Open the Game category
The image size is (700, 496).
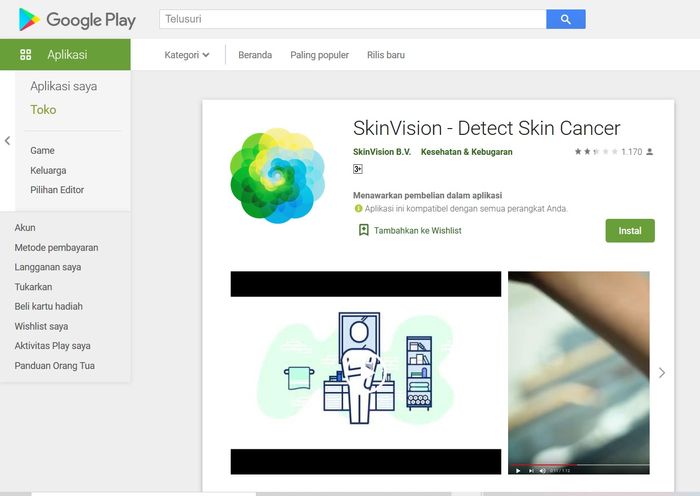click(x=42, y=150)
